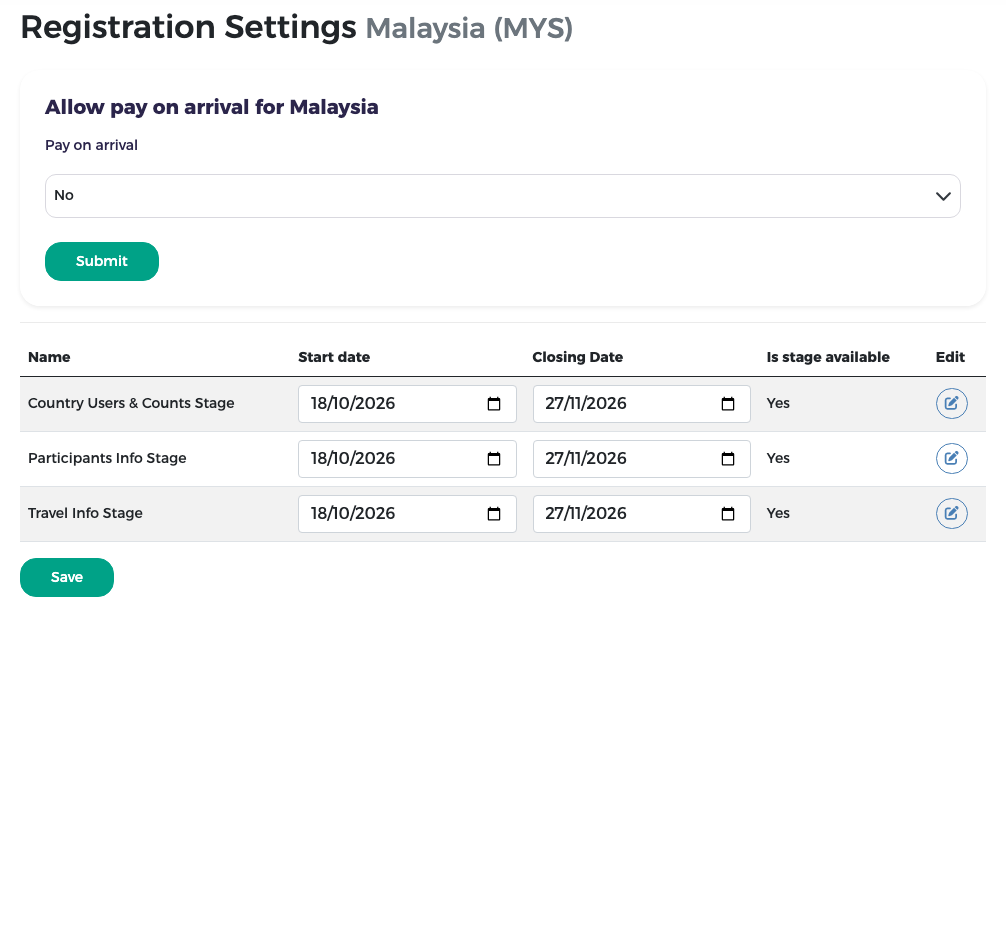Focus closing date field for Travel Info Stage

click(x=642, y=514)
